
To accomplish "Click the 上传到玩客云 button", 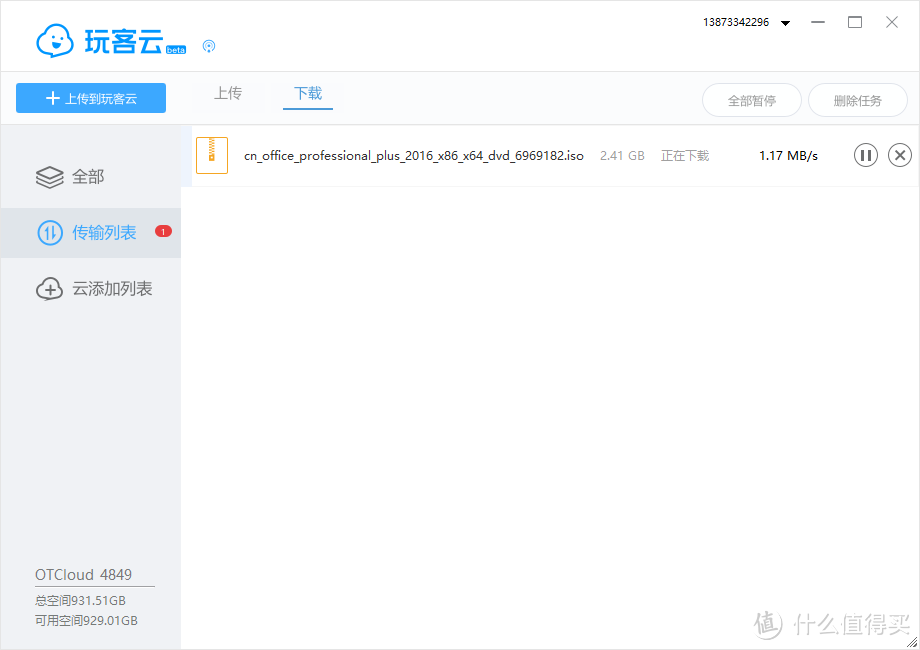I will coord(91,98).
